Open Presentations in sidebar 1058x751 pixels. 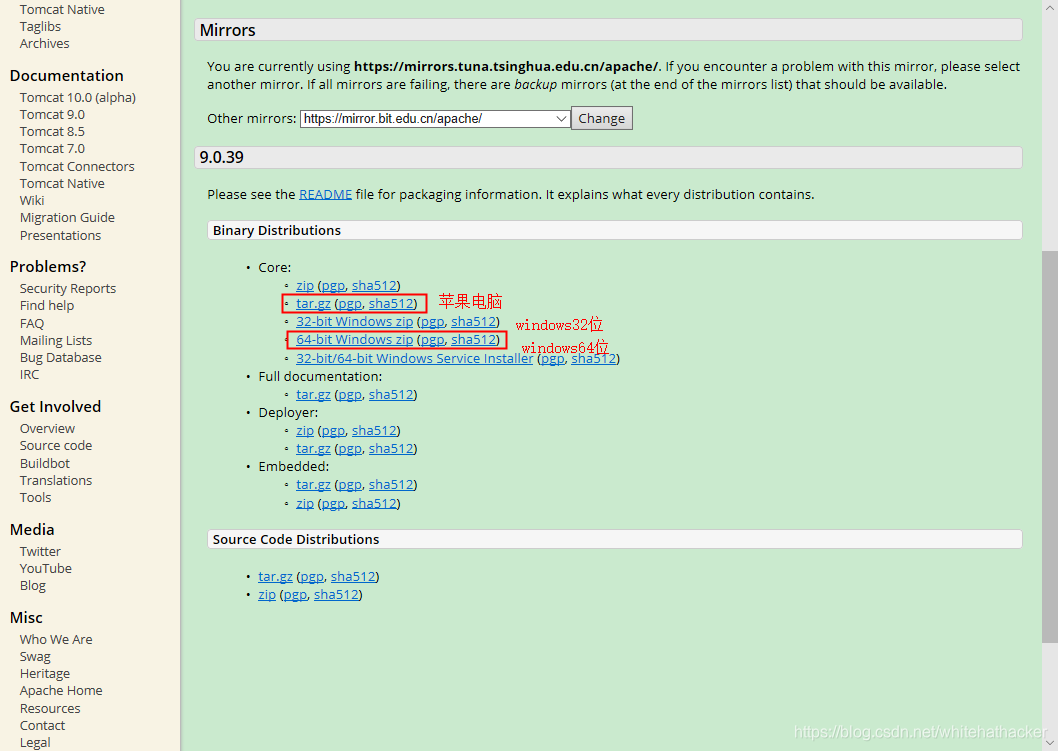tap(60, 235)
